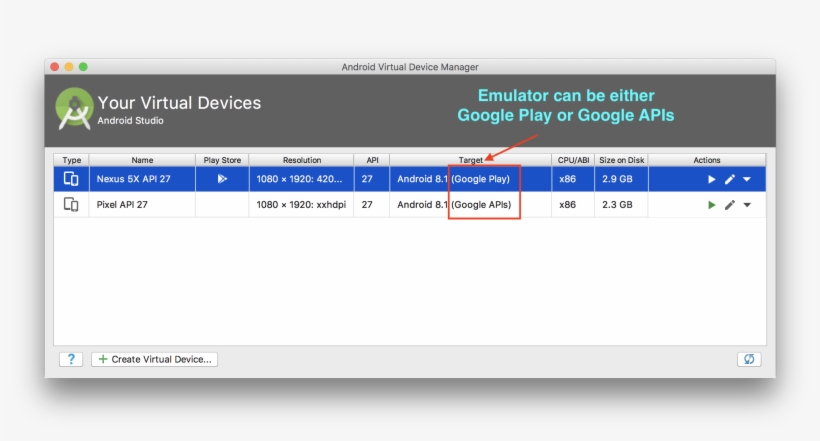Edit the Pixel API 27 device
This screenshot has height=441, width=820.
[x=730, y=205]
